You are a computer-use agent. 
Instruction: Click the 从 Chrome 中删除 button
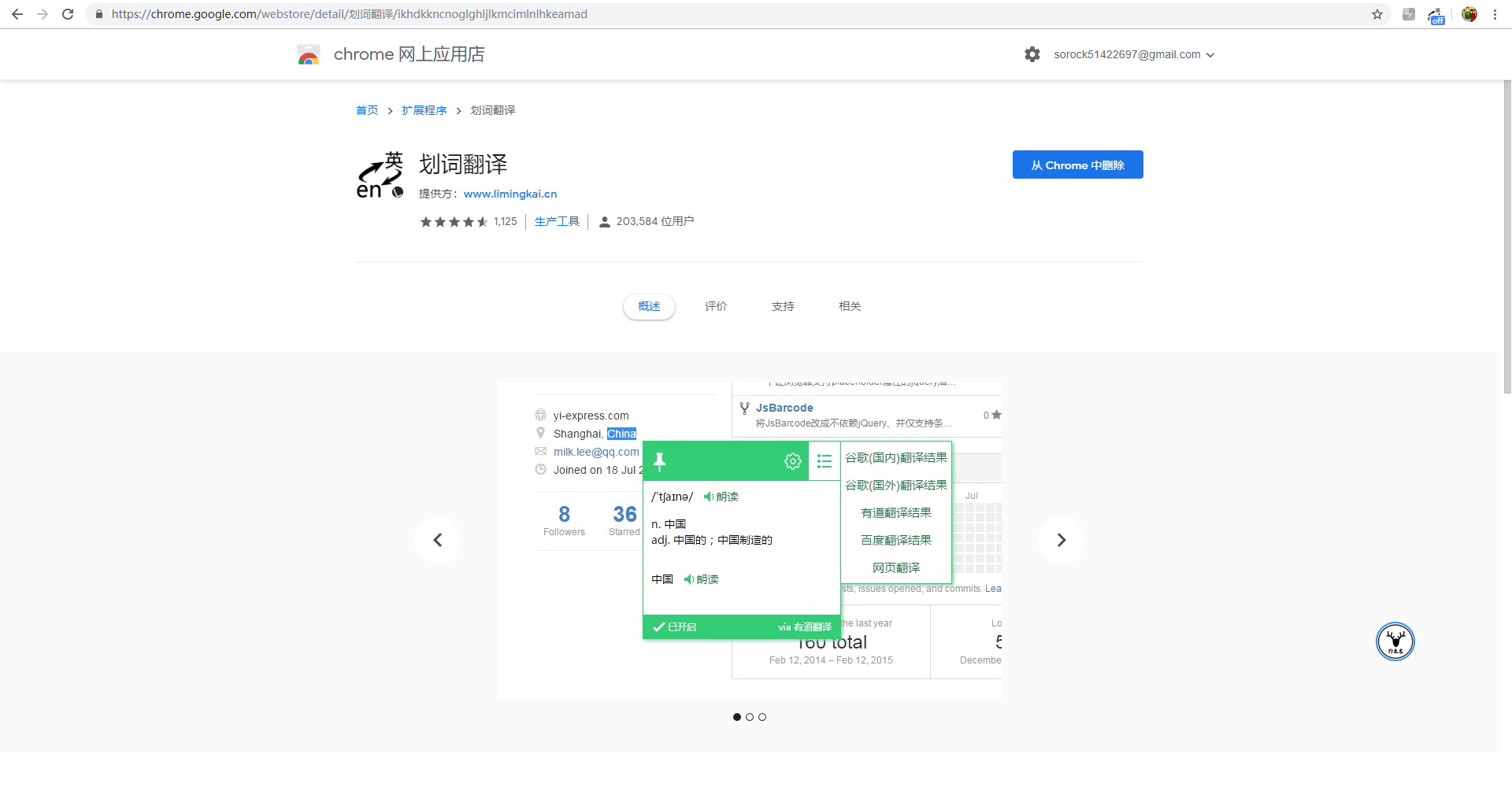pos(1078,164)
